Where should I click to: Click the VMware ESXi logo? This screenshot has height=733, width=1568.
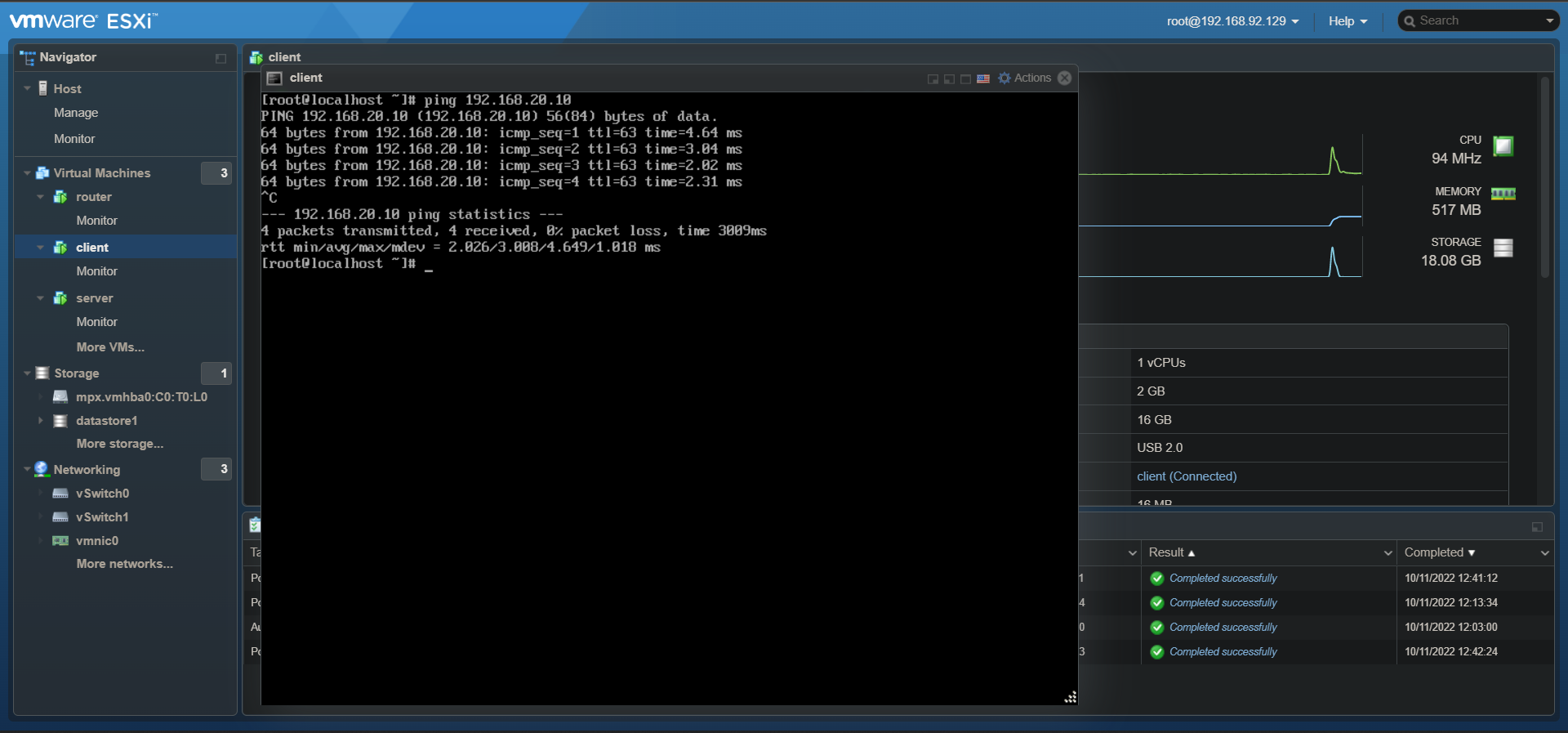[83, 20]
